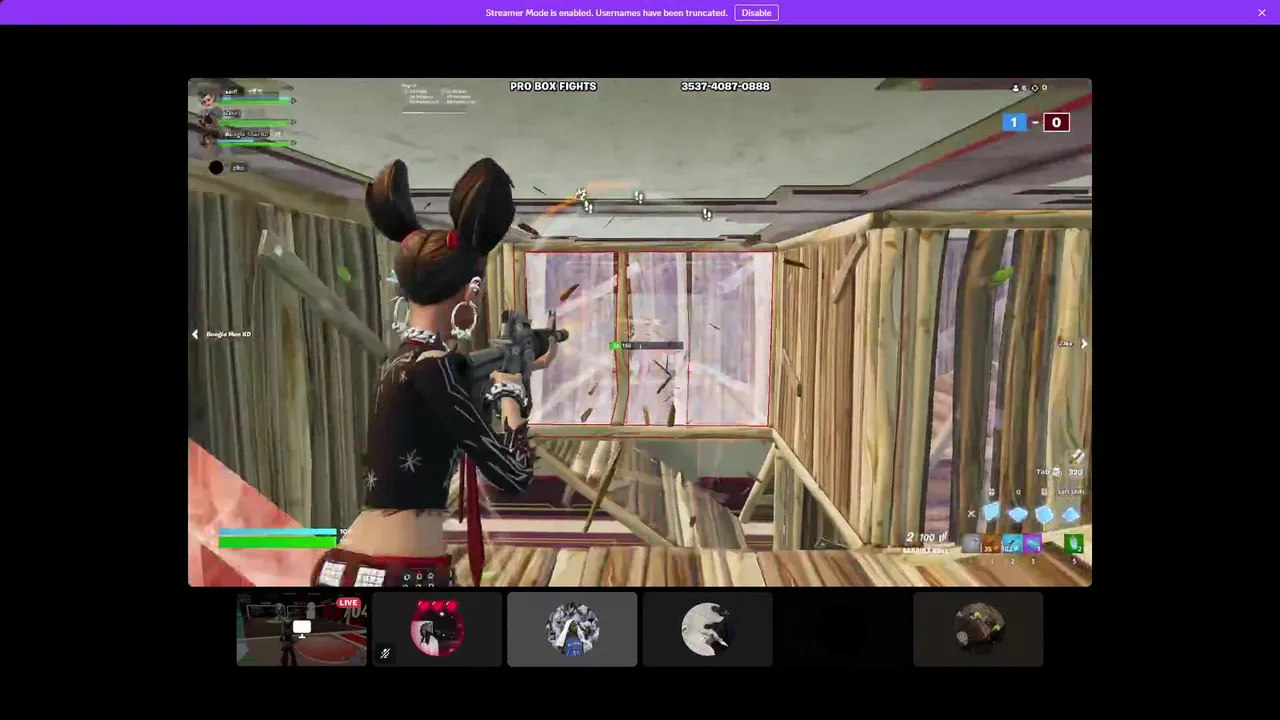
Task: Select the highlighted participant with blue jersey avatar
Action: coord(572,629)
